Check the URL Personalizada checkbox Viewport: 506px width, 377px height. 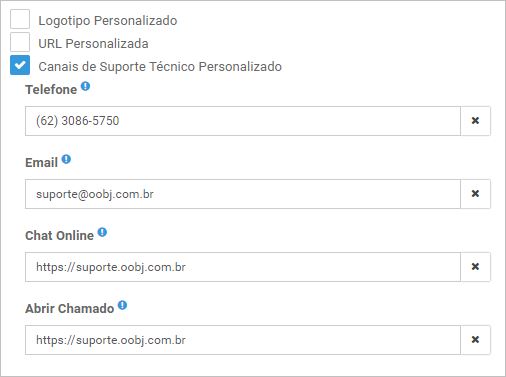pos(20,42)
